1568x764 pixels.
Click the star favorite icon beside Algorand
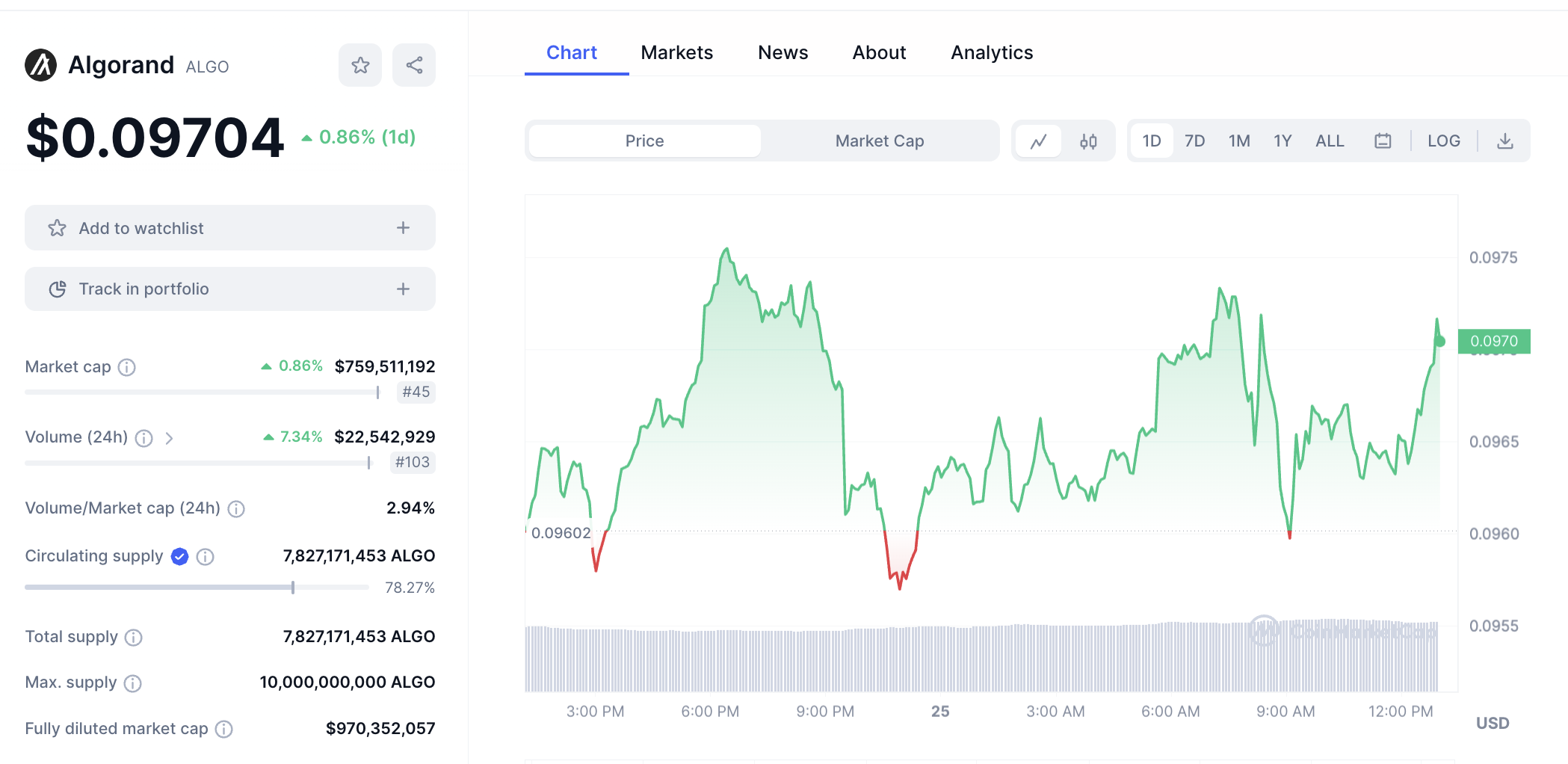360,65
